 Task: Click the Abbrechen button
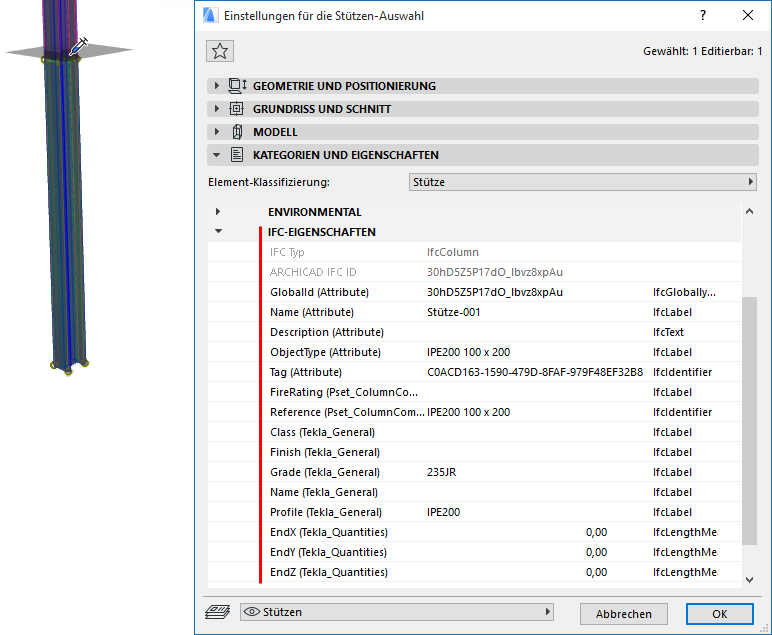623,614
